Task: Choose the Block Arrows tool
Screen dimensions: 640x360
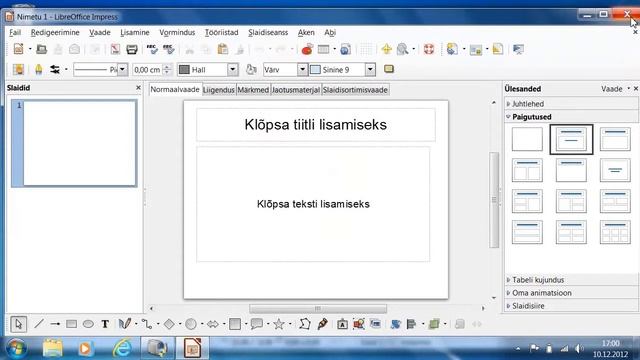Action: tap(213, 324)
